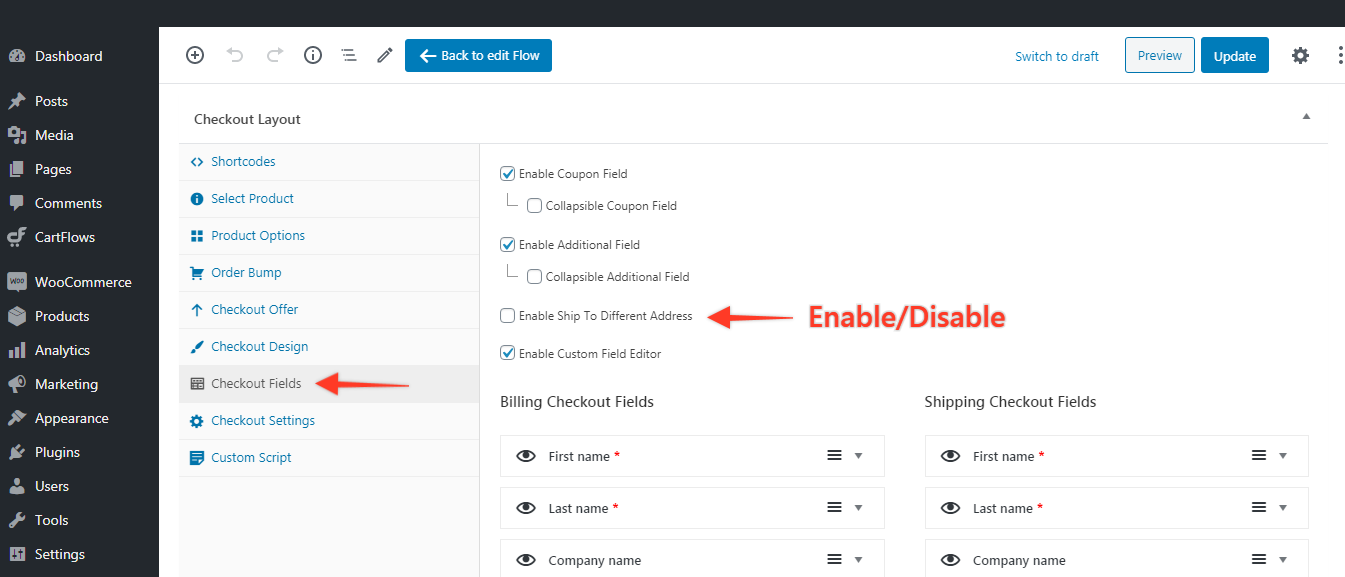The width and height of the screenshot is (1345, 577).
Task: Expand shipping Company name field options
Action: [x=1282, y=559]
